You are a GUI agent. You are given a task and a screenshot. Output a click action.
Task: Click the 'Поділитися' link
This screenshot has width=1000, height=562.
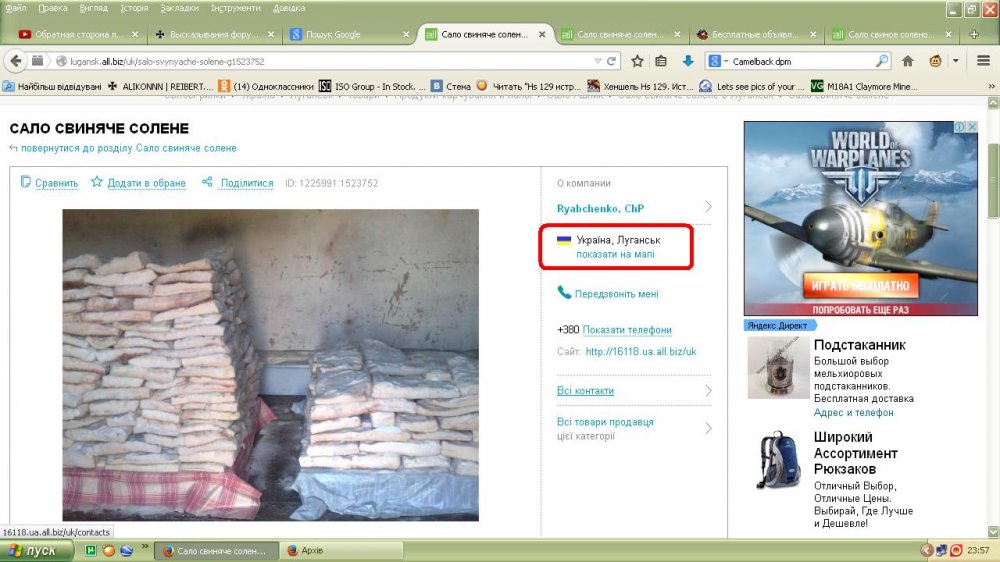click(x=247, y=183)
